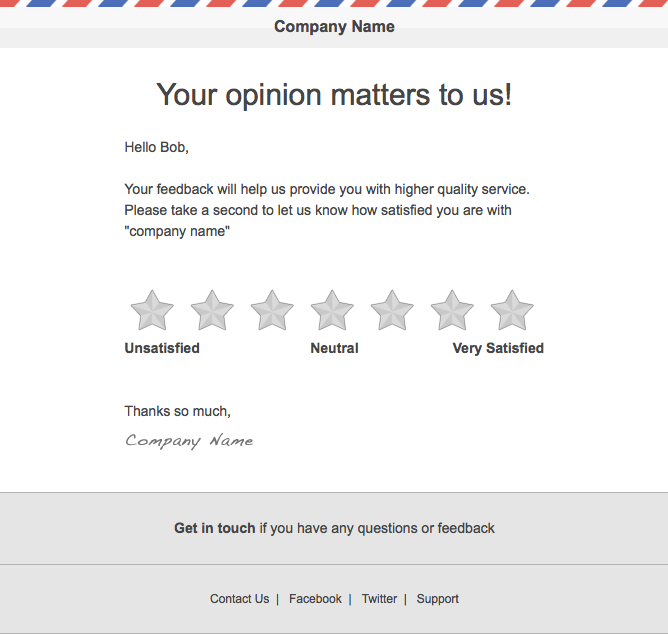
Task: Select the third rating star
Action: (x=272, y=310)
